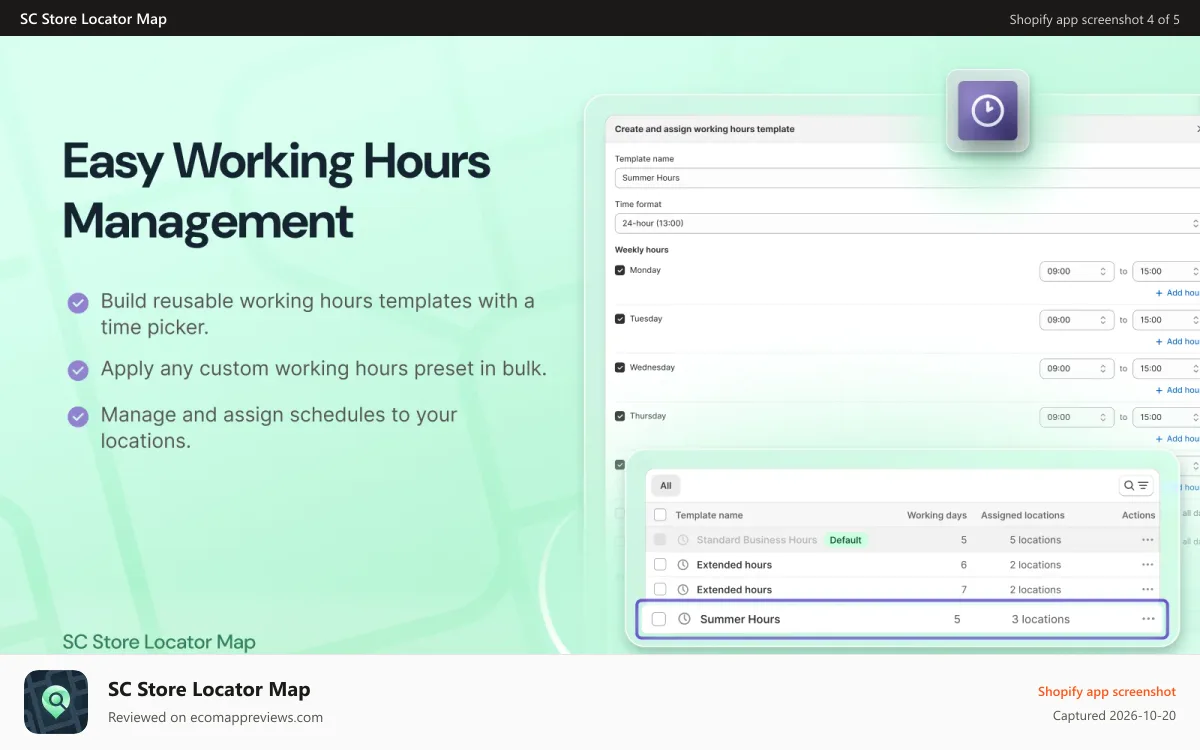The image size is (1200, 750).
Task: Click Add hours link under Wednesday
Action: [x=1177, y=390]
